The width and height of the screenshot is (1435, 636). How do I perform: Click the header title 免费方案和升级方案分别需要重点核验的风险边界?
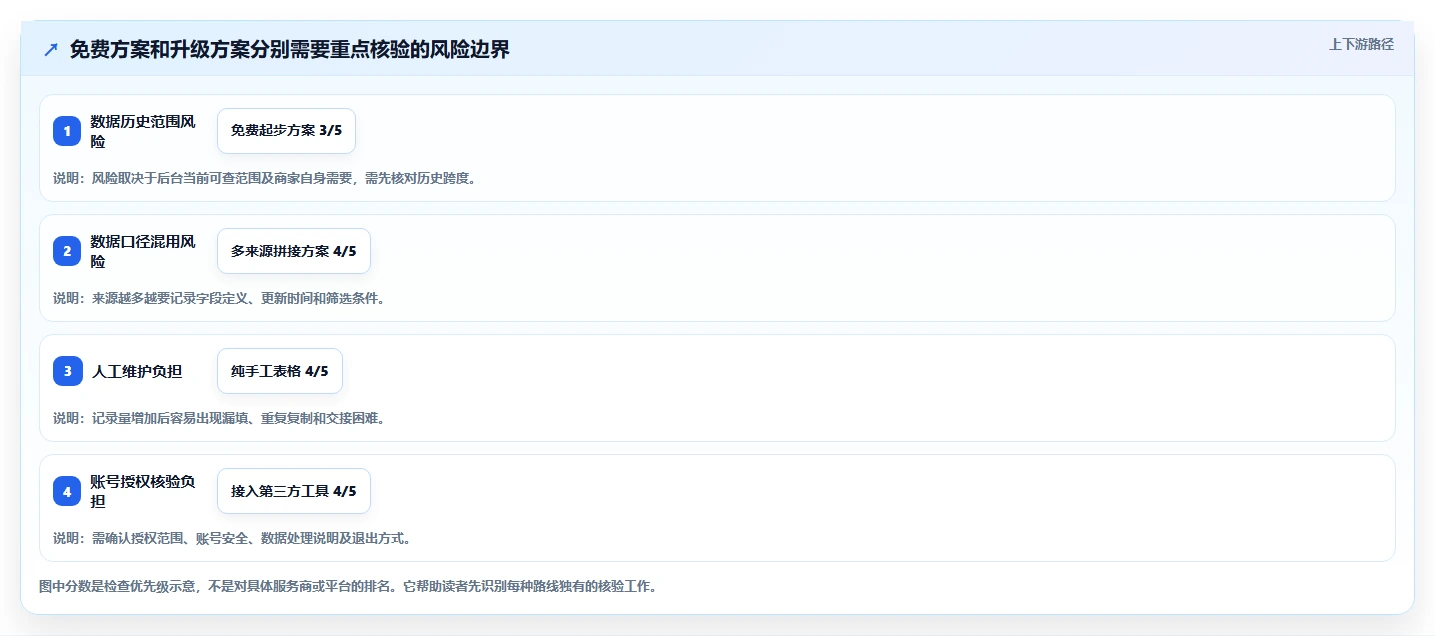290,49
